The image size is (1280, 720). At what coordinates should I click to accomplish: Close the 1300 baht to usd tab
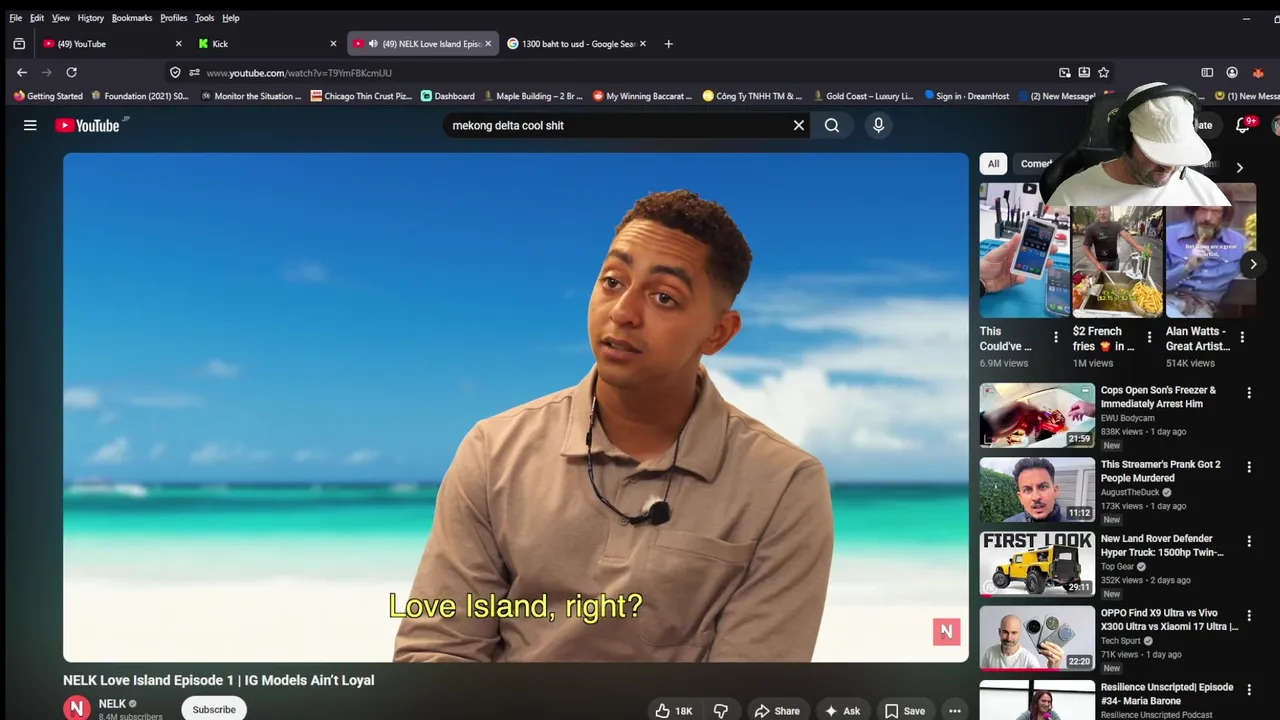point(642,43)
